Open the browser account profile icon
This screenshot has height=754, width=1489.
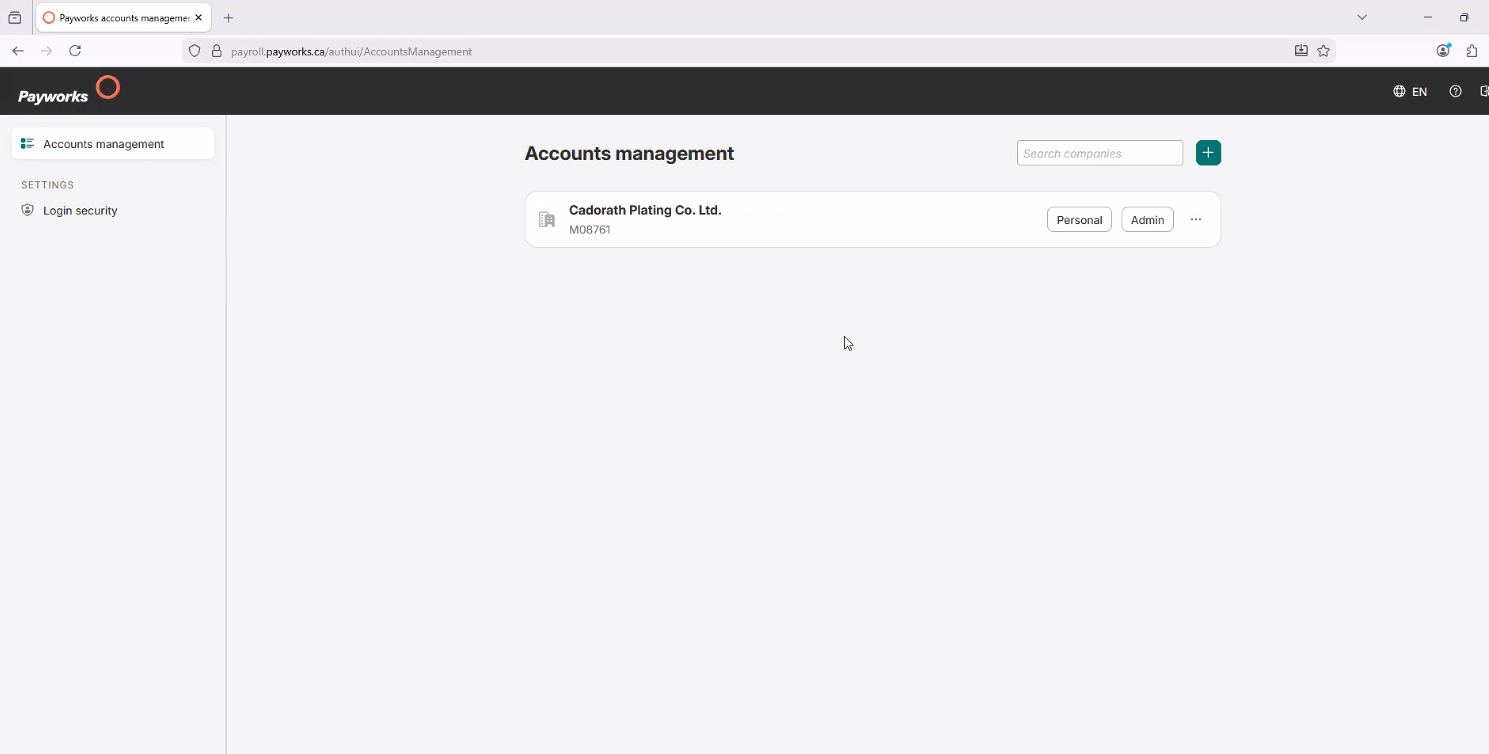pos(1443,51)
